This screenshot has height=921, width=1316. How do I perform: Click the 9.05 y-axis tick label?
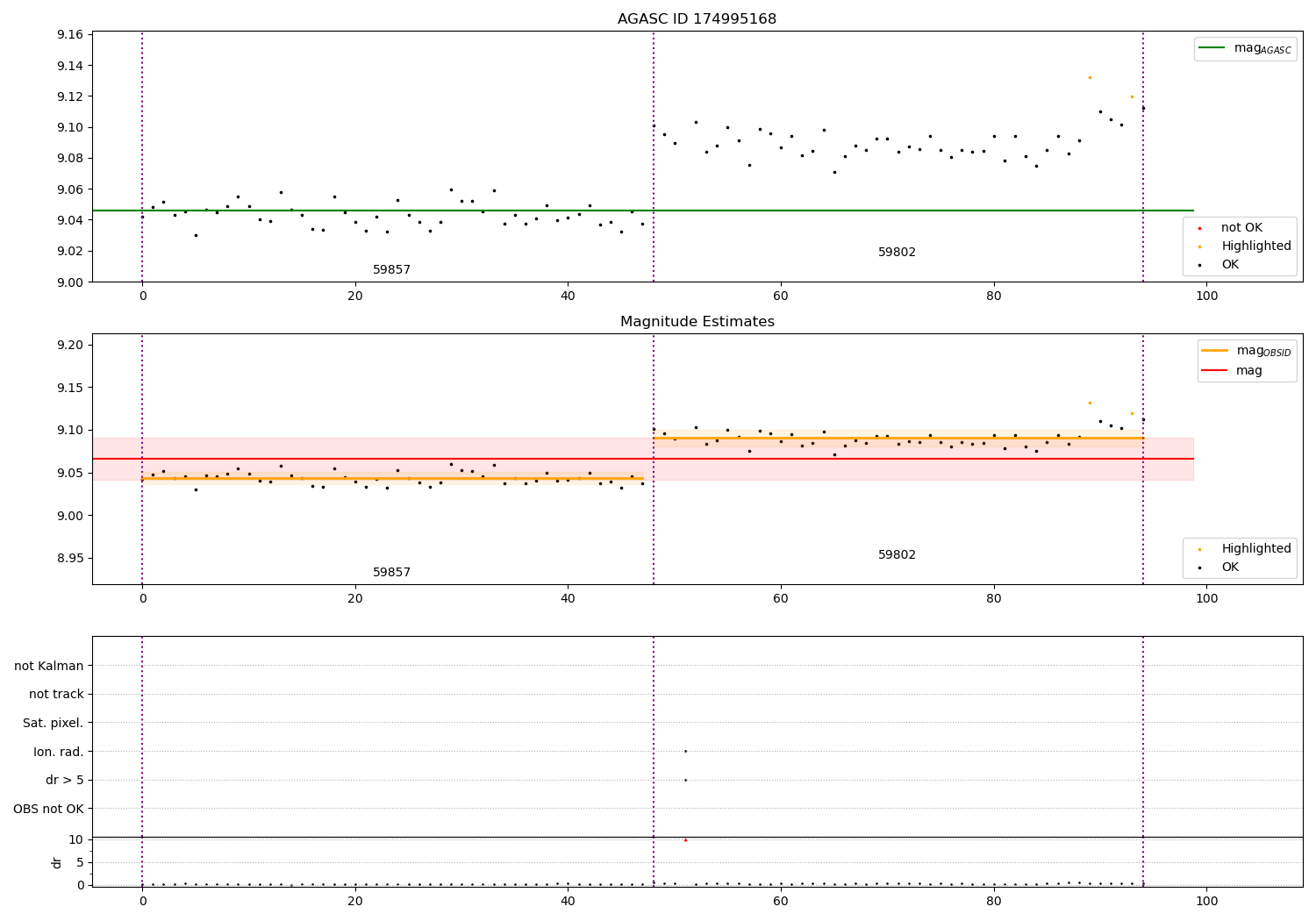tap(69, 473)
